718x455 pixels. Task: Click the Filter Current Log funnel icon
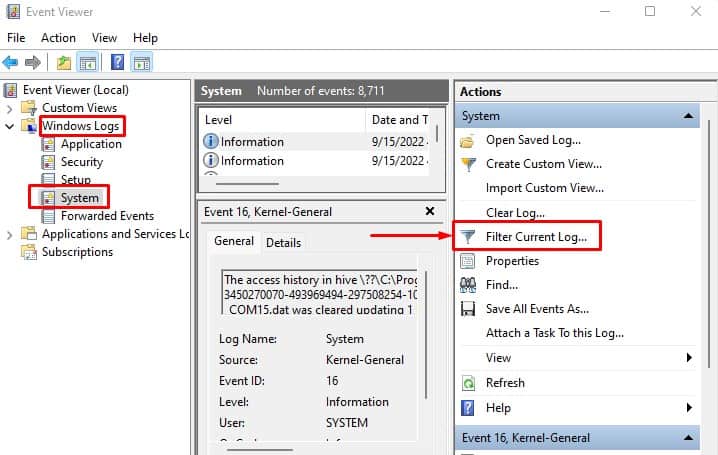468,237
